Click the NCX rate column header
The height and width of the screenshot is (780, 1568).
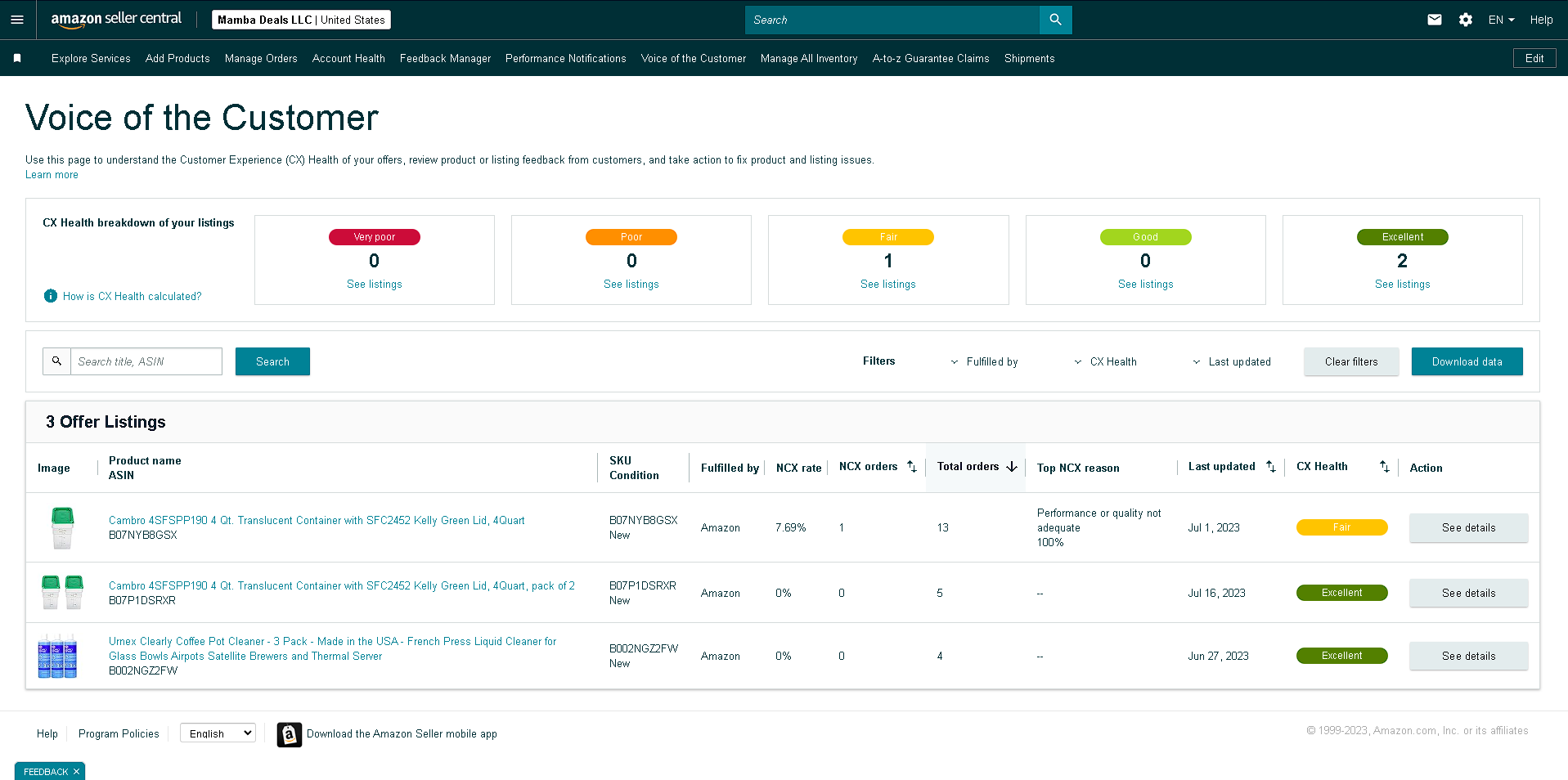point(798,468)
